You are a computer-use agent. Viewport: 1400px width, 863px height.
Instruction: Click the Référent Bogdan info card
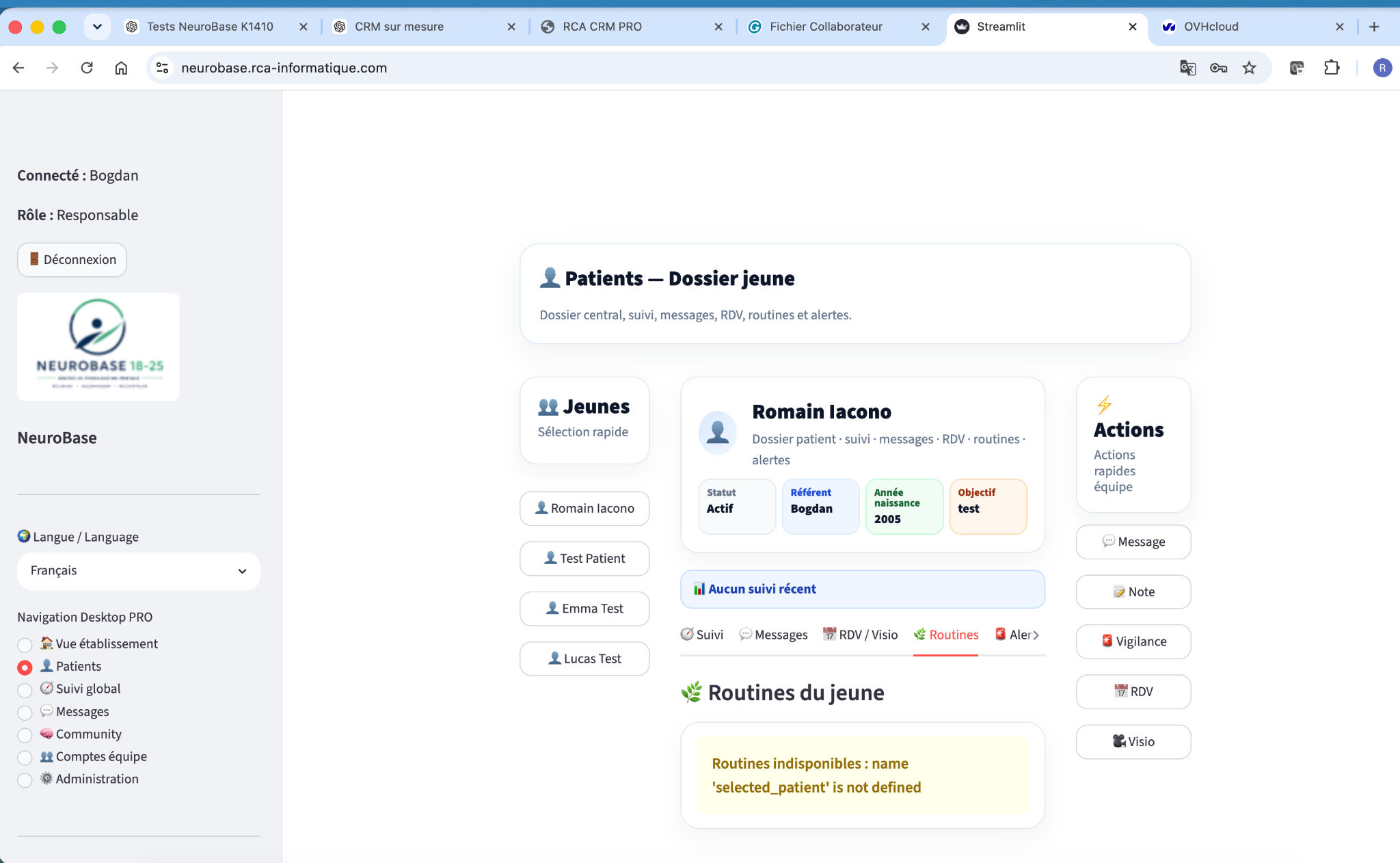pyautogui.click(x=820, y=507)
